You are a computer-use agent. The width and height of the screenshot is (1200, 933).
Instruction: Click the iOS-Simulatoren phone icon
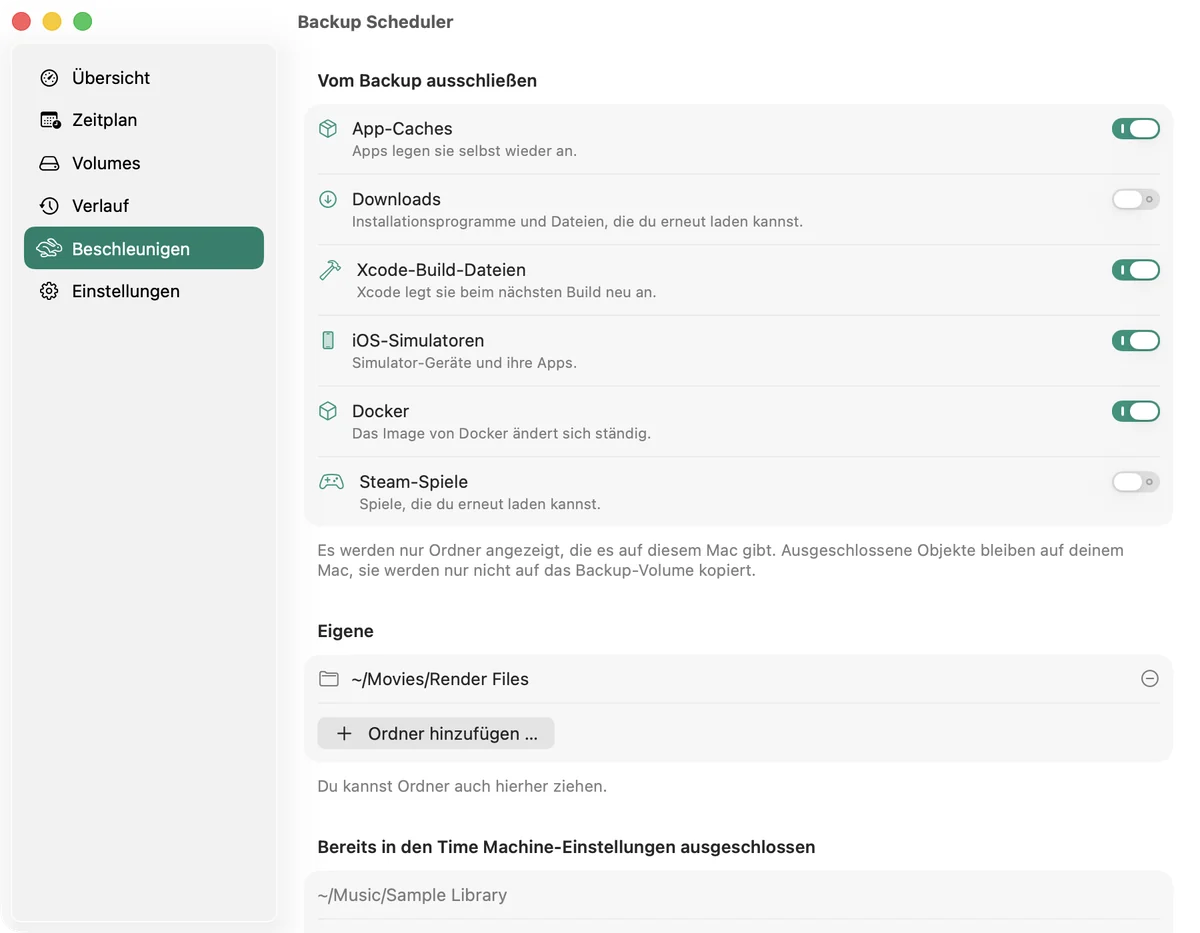tap(328, 340)
